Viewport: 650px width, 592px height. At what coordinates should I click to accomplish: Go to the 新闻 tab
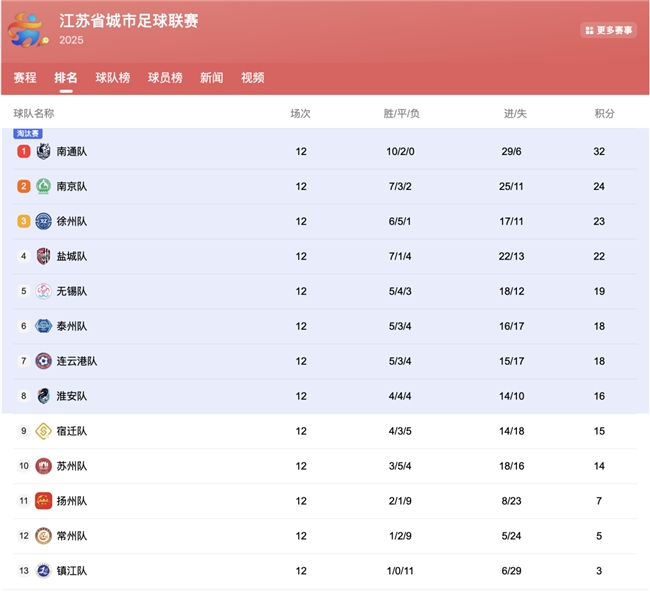(212, 78)
